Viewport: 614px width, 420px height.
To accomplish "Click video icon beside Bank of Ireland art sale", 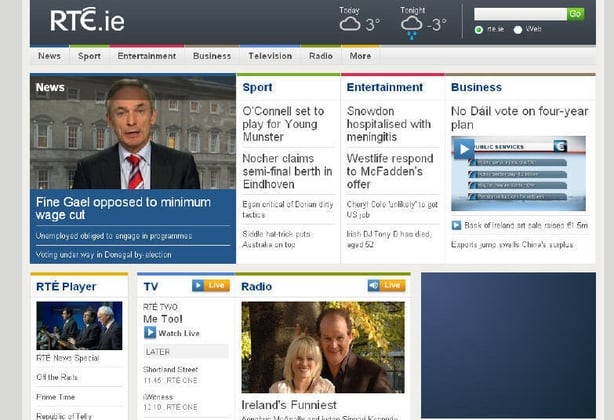I will click(456, 225).
